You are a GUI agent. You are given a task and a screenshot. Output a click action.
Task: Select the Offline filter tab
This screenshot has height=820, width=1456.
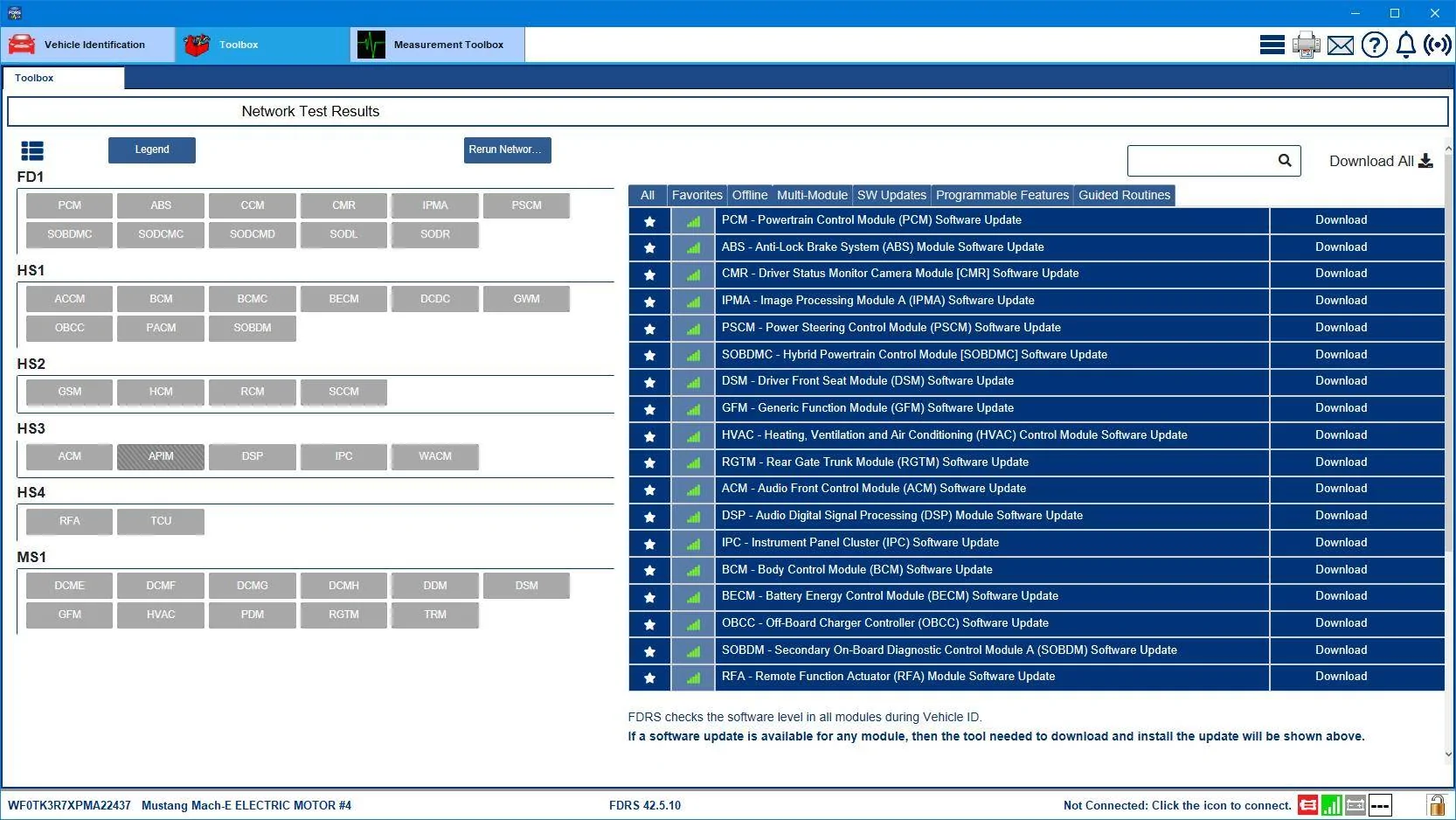pyautogui.click(x=750, y=195)
